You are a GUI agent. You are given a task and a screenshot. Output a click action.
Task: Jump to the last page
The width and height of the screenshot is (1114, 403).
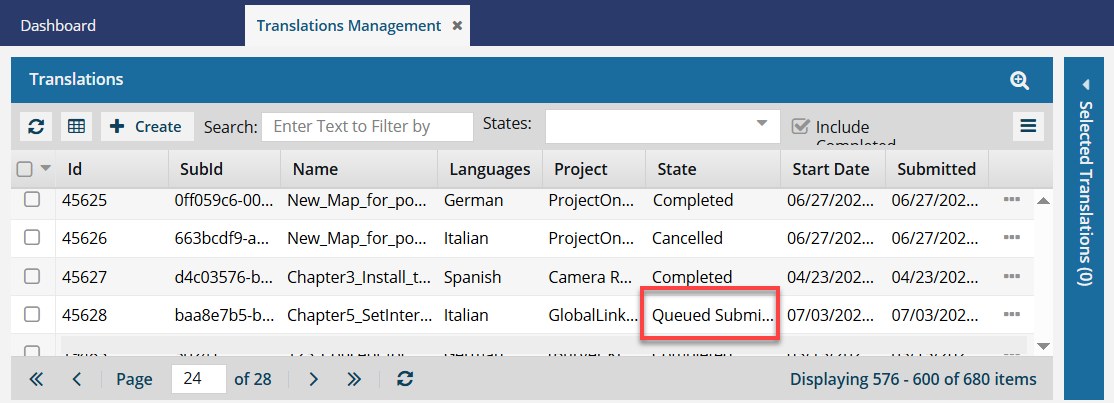click(354, 379)
